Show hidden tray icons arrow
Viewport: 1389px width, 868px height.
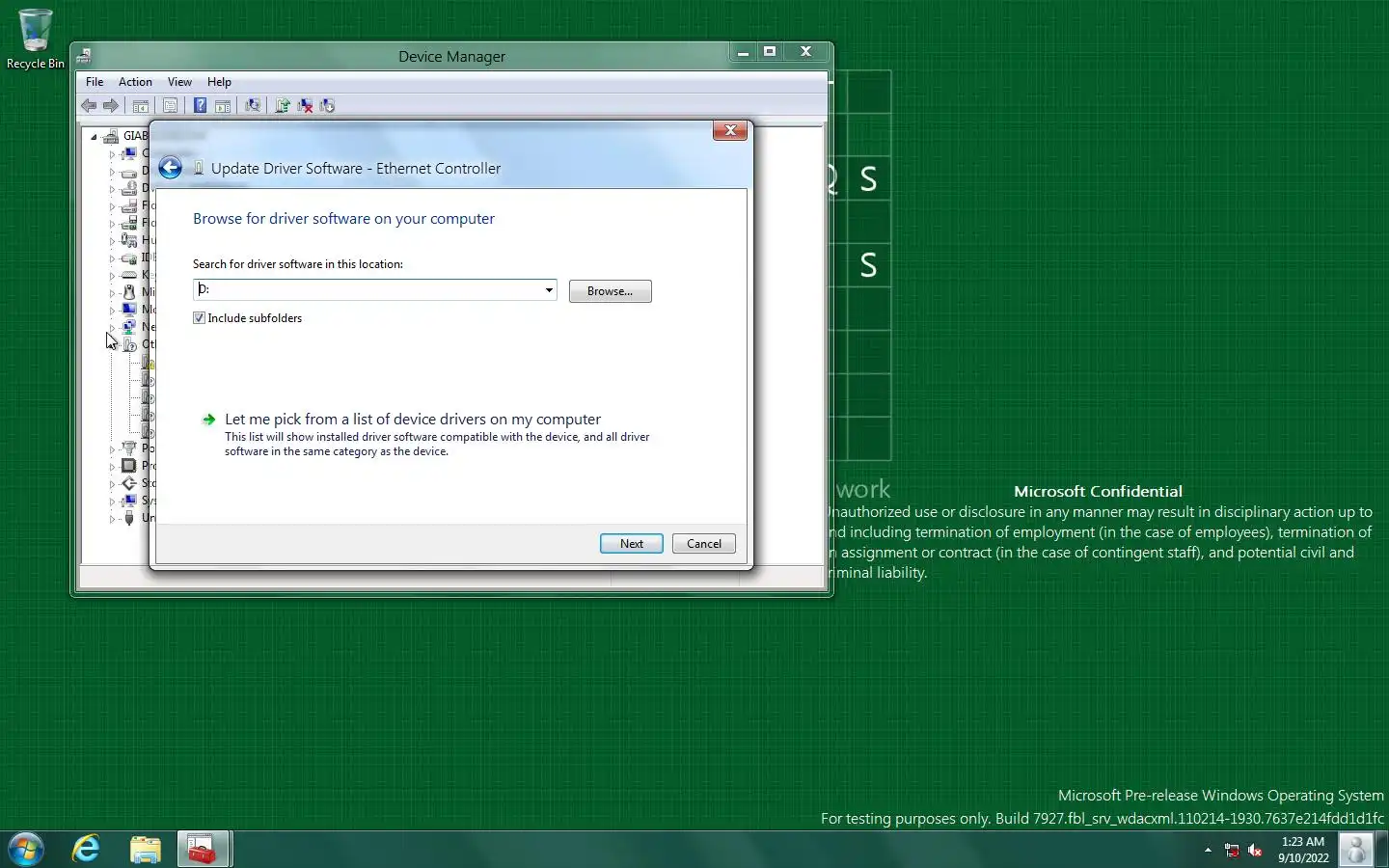(1208, 850)
